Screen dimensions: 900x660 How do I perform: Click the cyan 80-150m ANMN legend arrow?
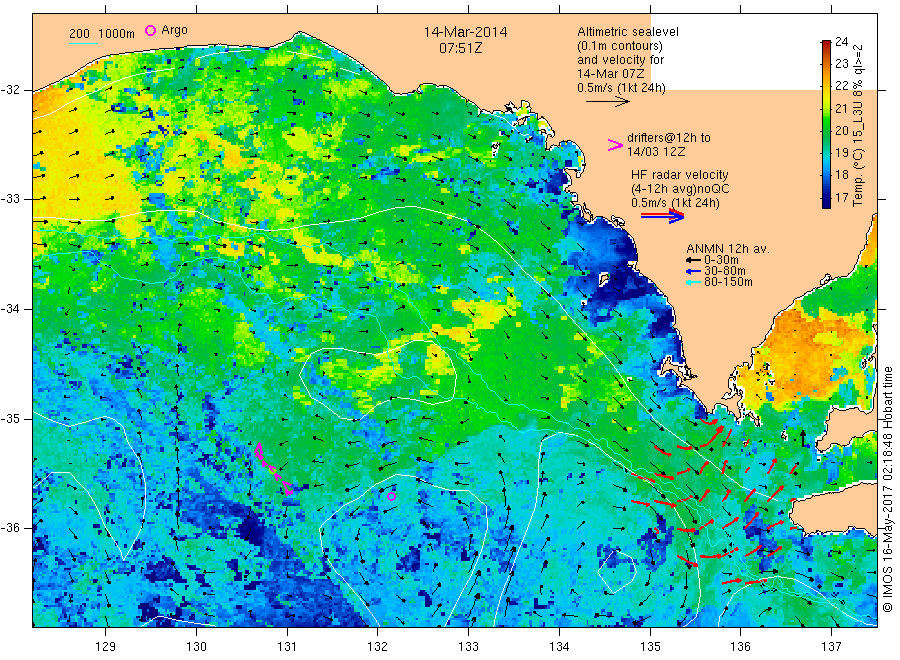click(x=694, y=282)
